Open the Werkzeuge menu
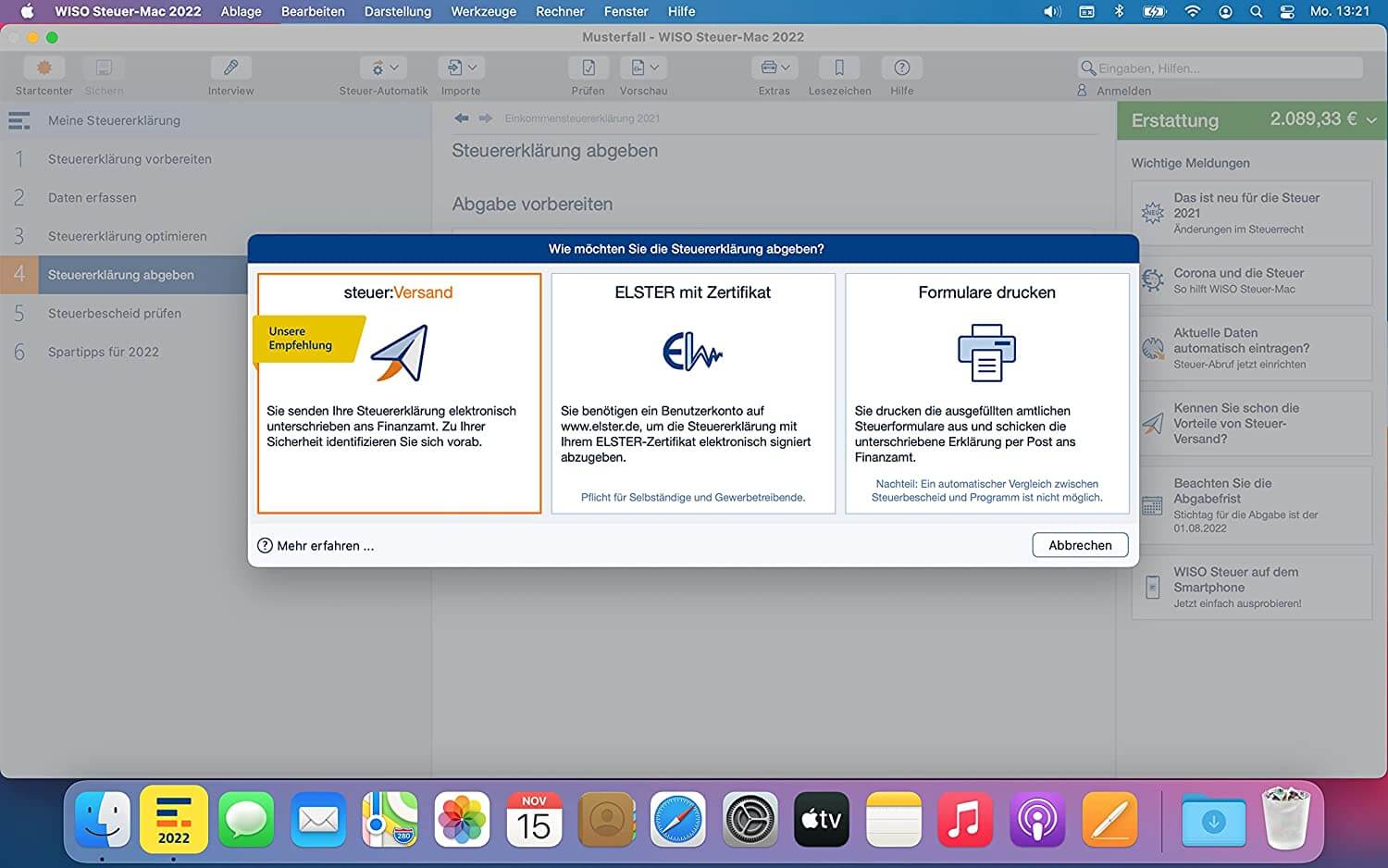The width and height of the screenshot is (1388, 868). tap(483, 11)
